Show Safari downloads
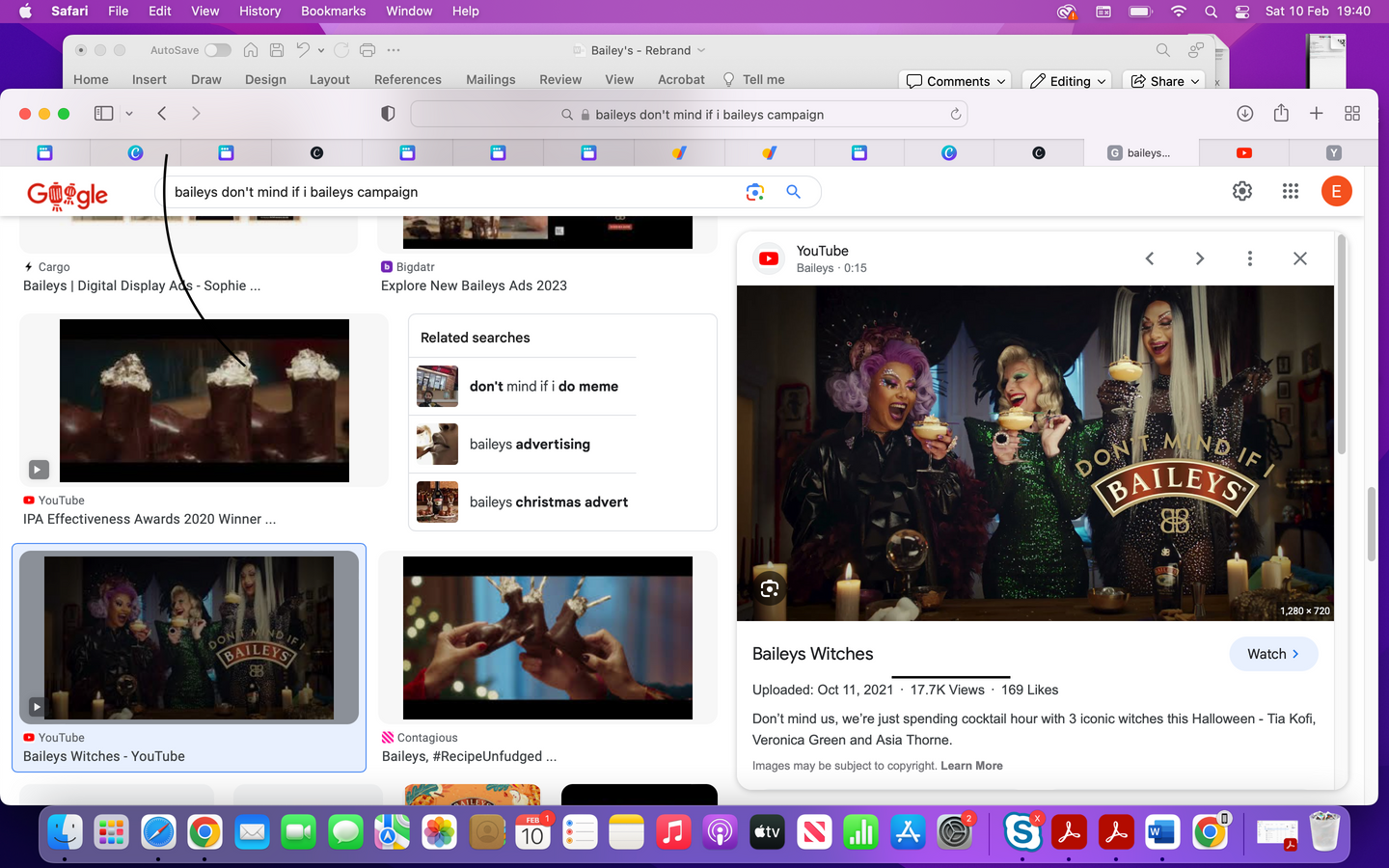The height and width of the screenshot is (868, 1389). 1245,114
